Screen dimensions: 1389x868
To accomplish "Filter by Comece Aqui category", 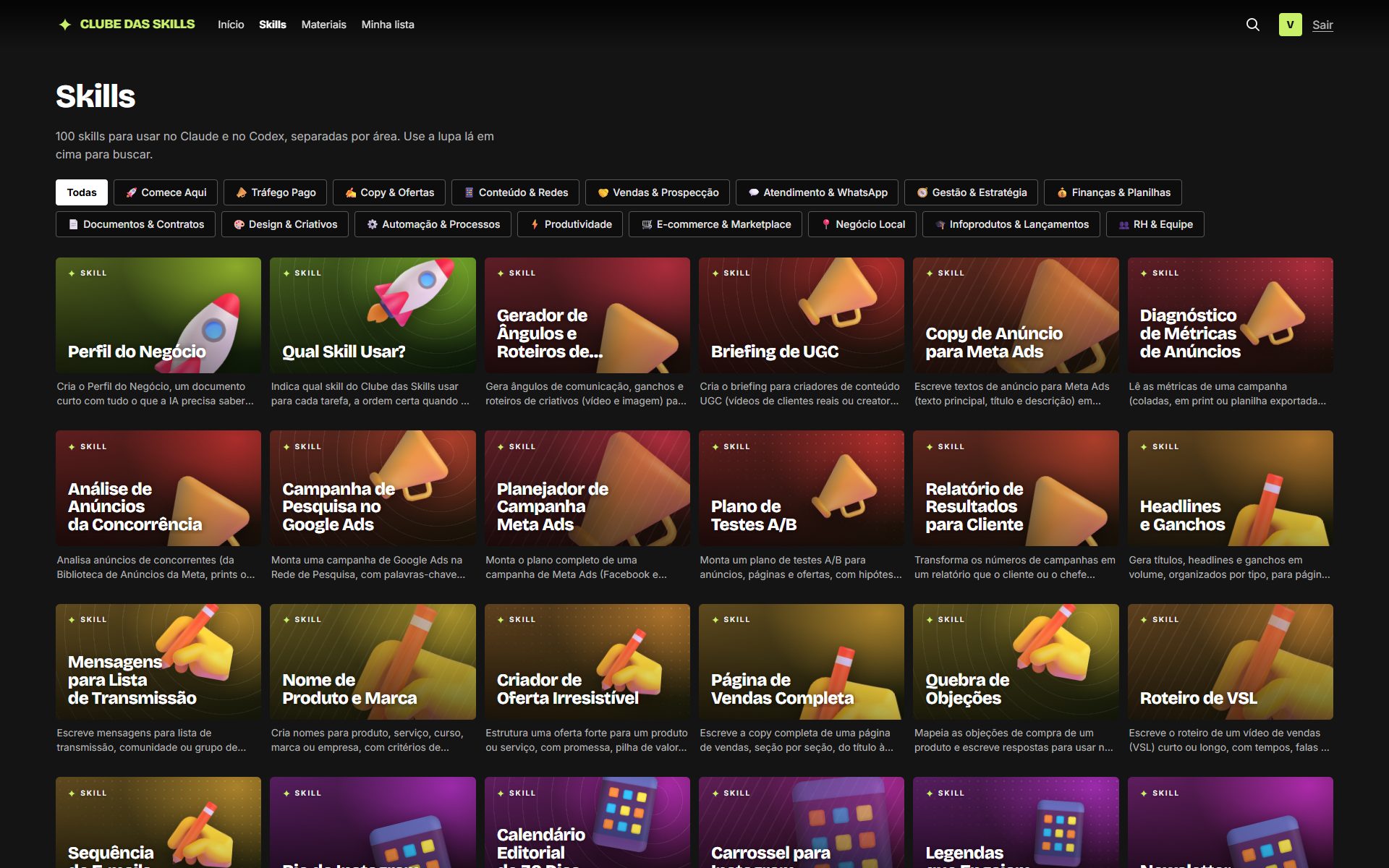I will click(166, 192).
